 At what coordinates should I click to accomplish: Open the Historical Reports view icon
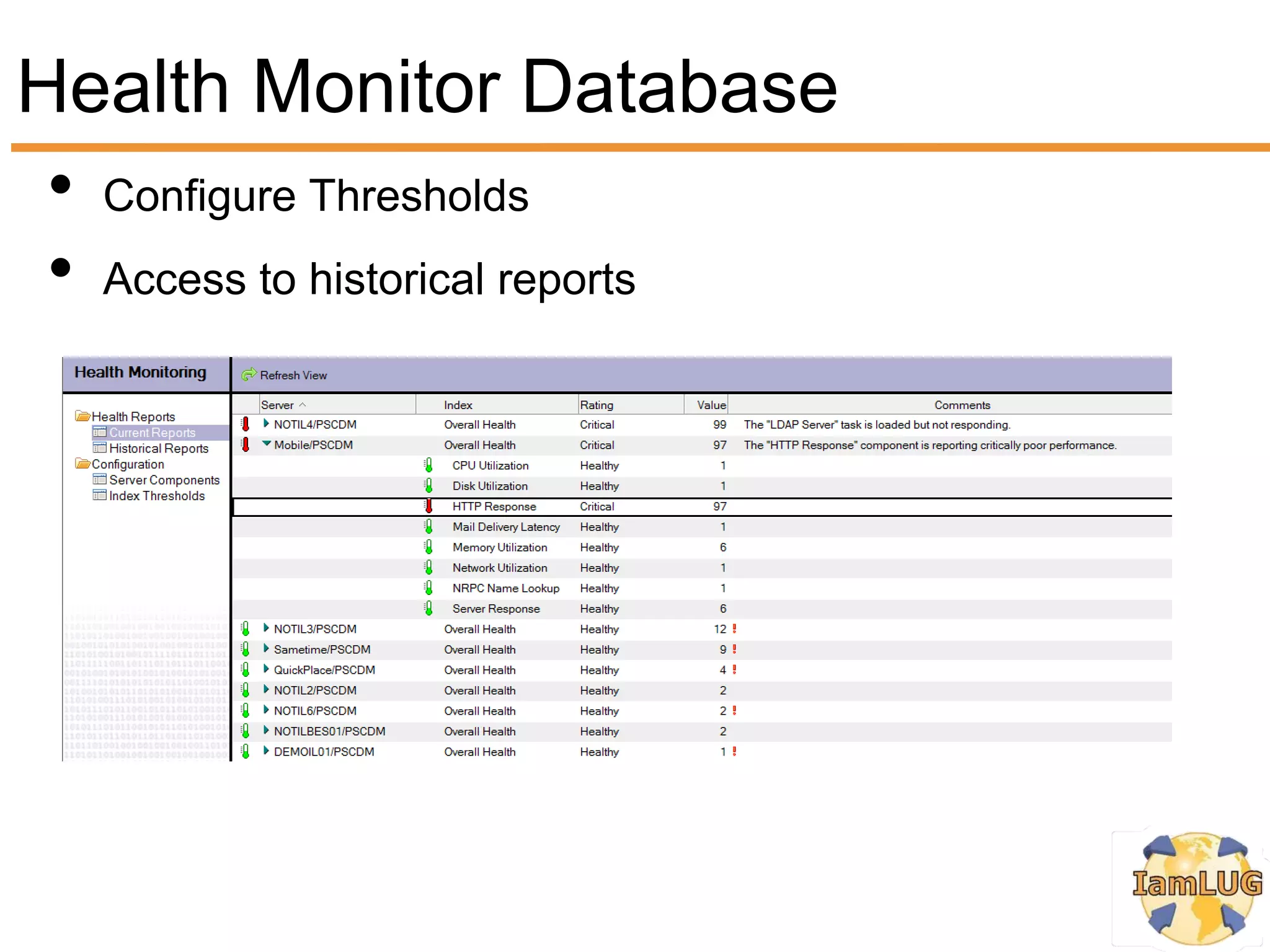(x=99, y=447)
